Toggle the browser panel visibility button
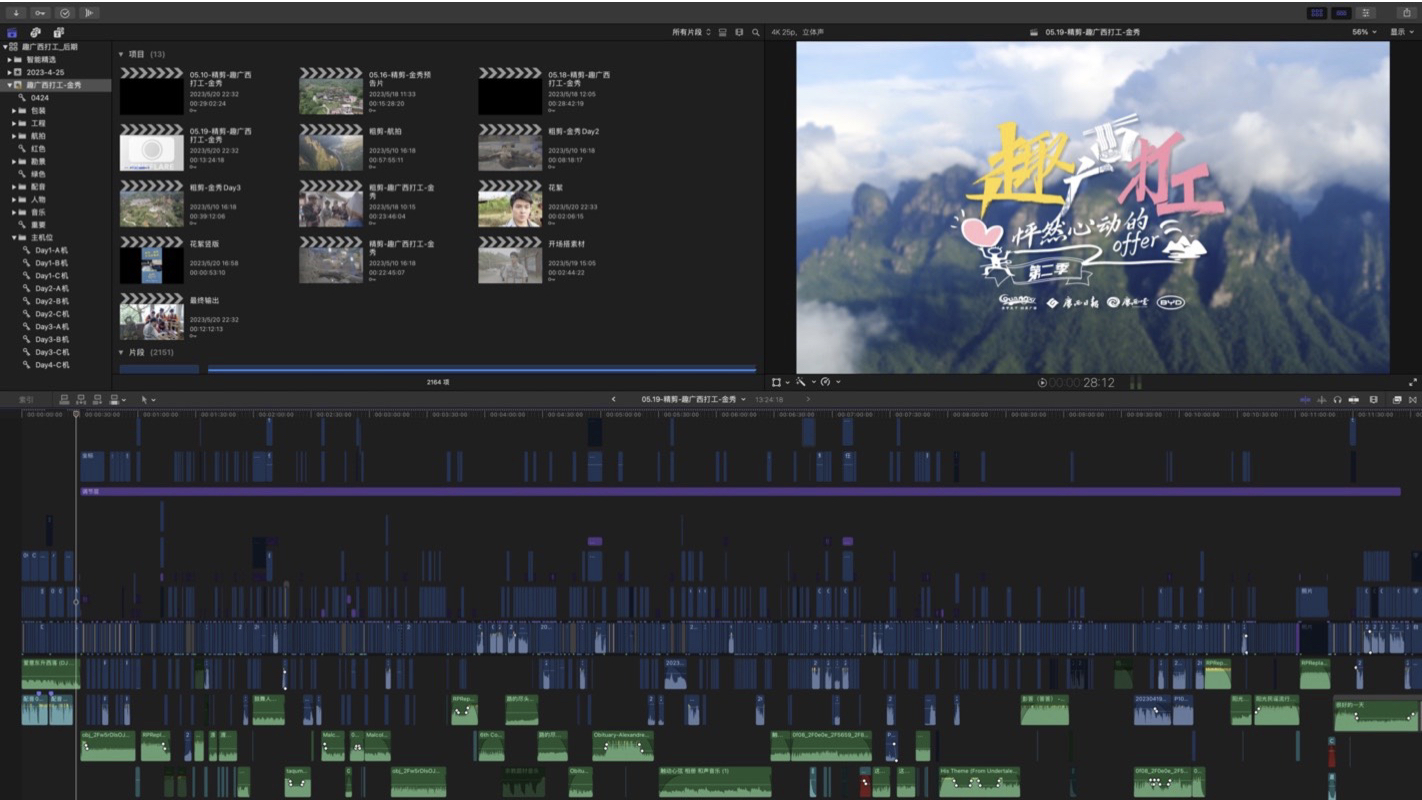The width and height of the screenshot is (1422, 800). [1317, 13]
